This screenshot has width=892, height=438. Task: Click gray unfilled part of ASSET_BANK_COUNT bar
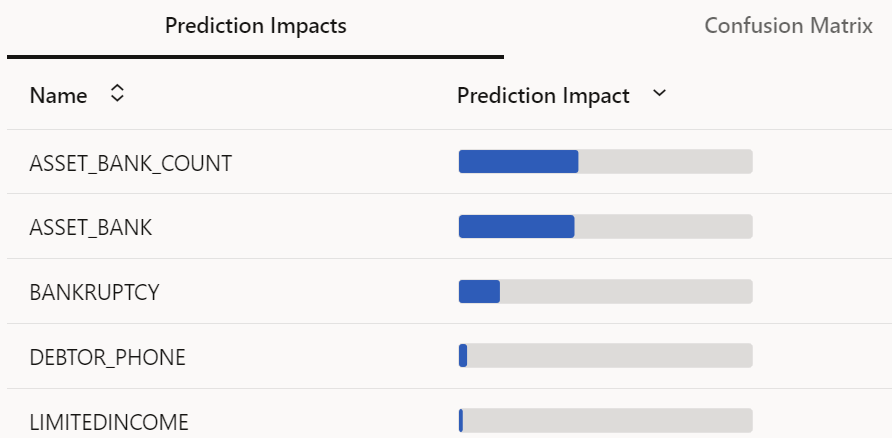(665, 162)
